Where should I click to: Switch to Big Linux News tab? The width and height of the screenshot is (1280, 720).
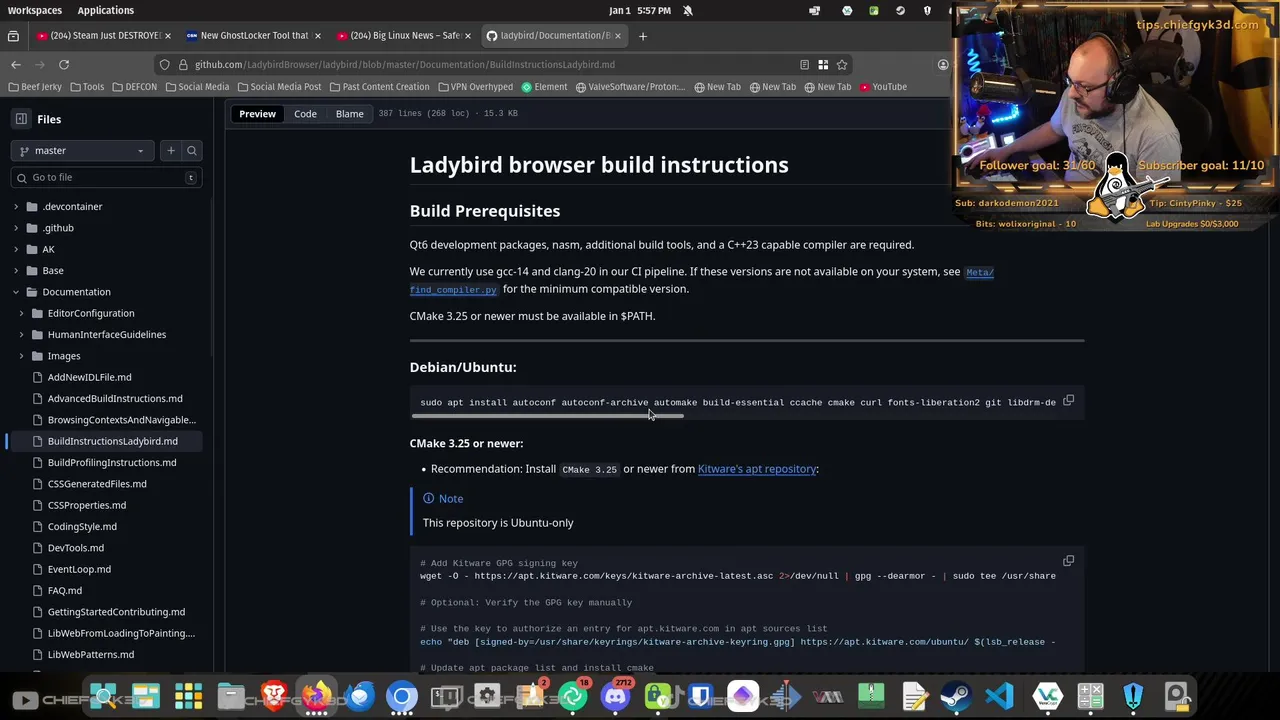click(404, 36)
